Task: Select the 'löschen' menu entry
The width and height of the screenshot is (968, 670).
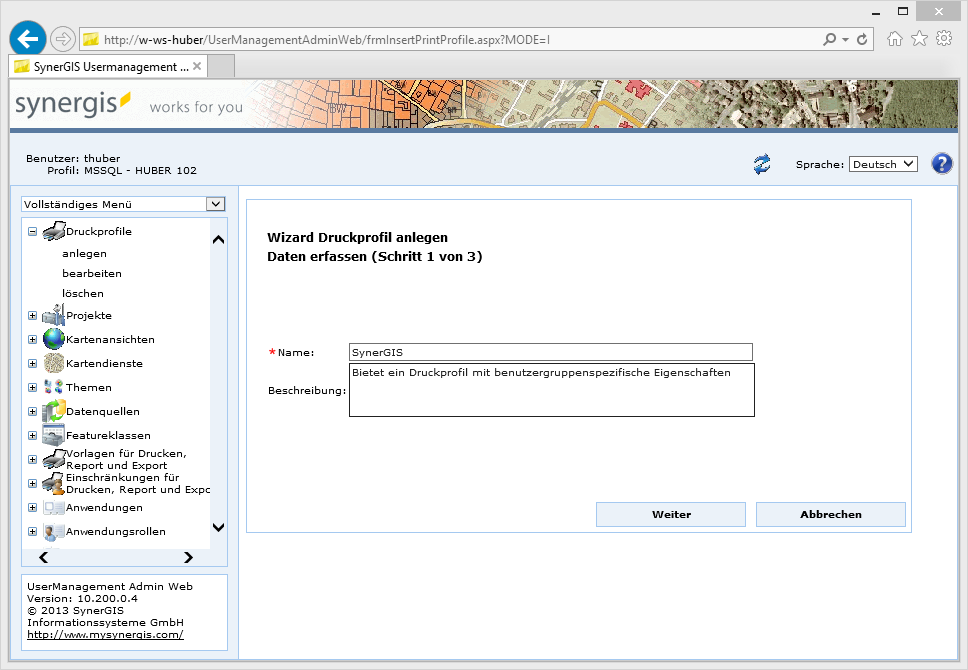Action: (x=83, y=293)
